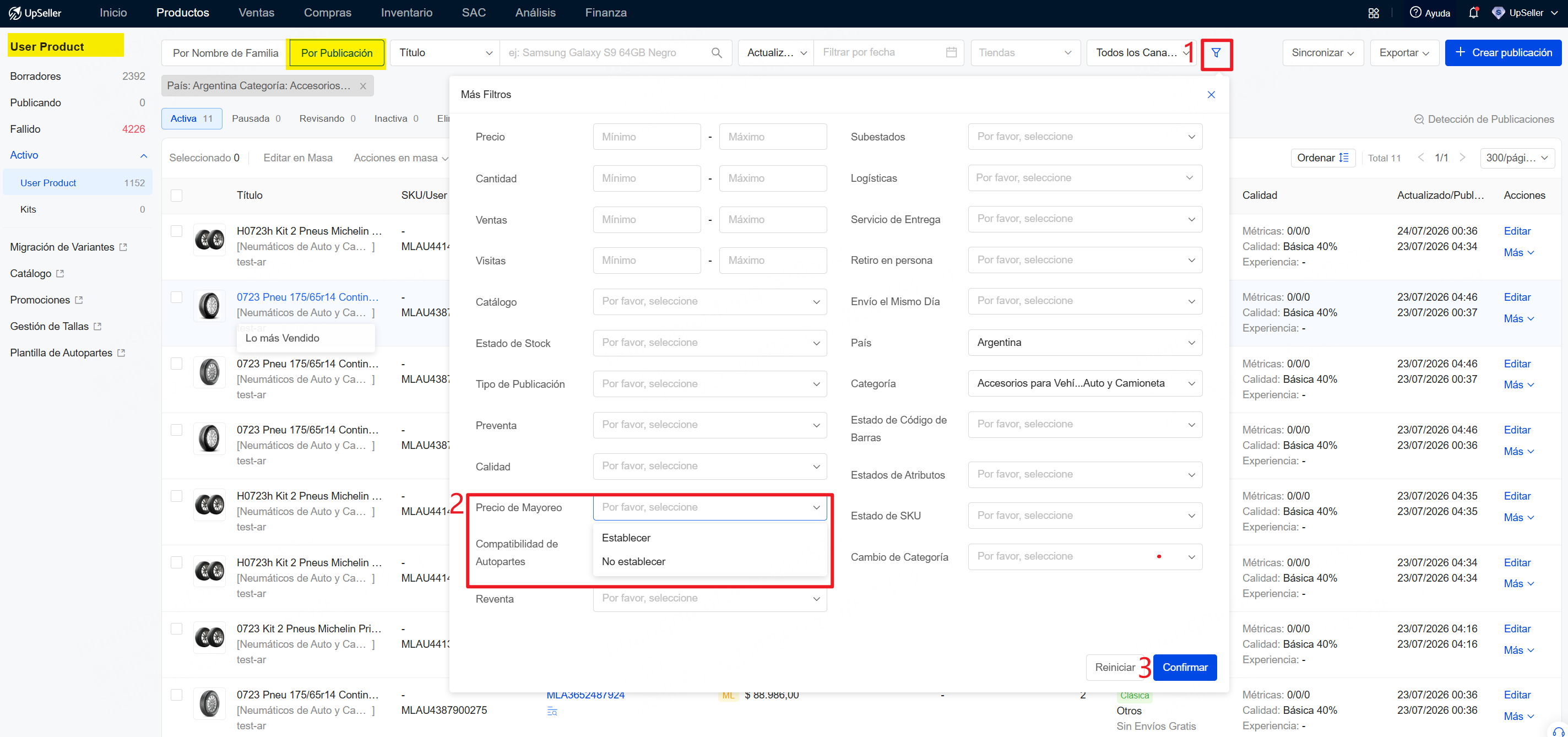Open the País dropdown showing Argentina
1568x737 pixels.
point(1084,343)
